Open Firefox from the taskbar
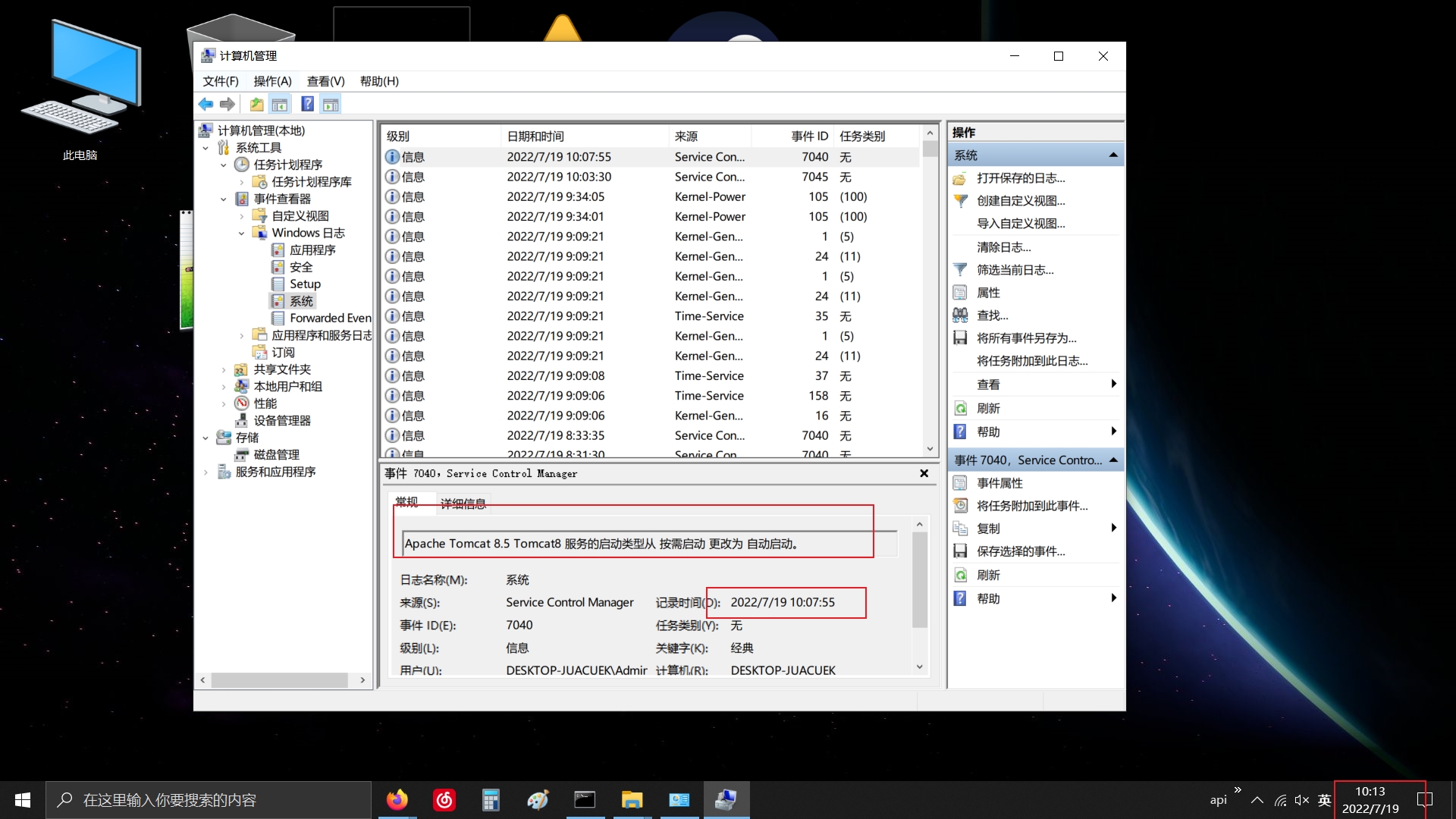 [x=397, y=800]
